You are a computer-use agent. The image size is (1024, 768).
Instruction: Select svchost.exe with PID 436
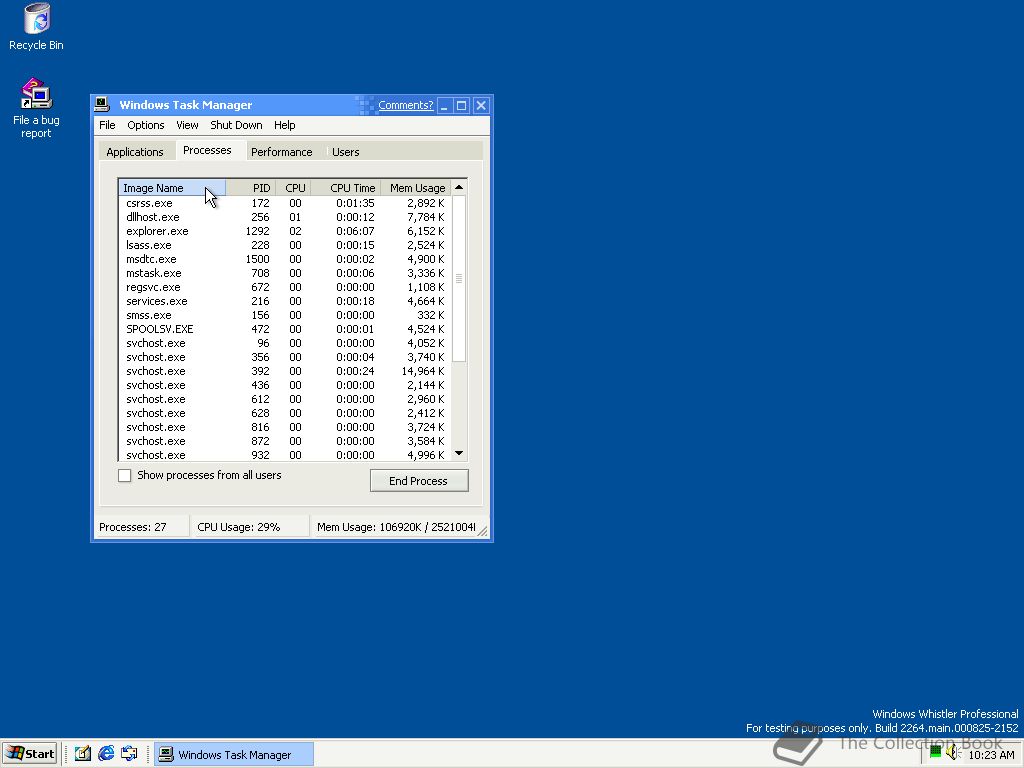pos(285,385)
